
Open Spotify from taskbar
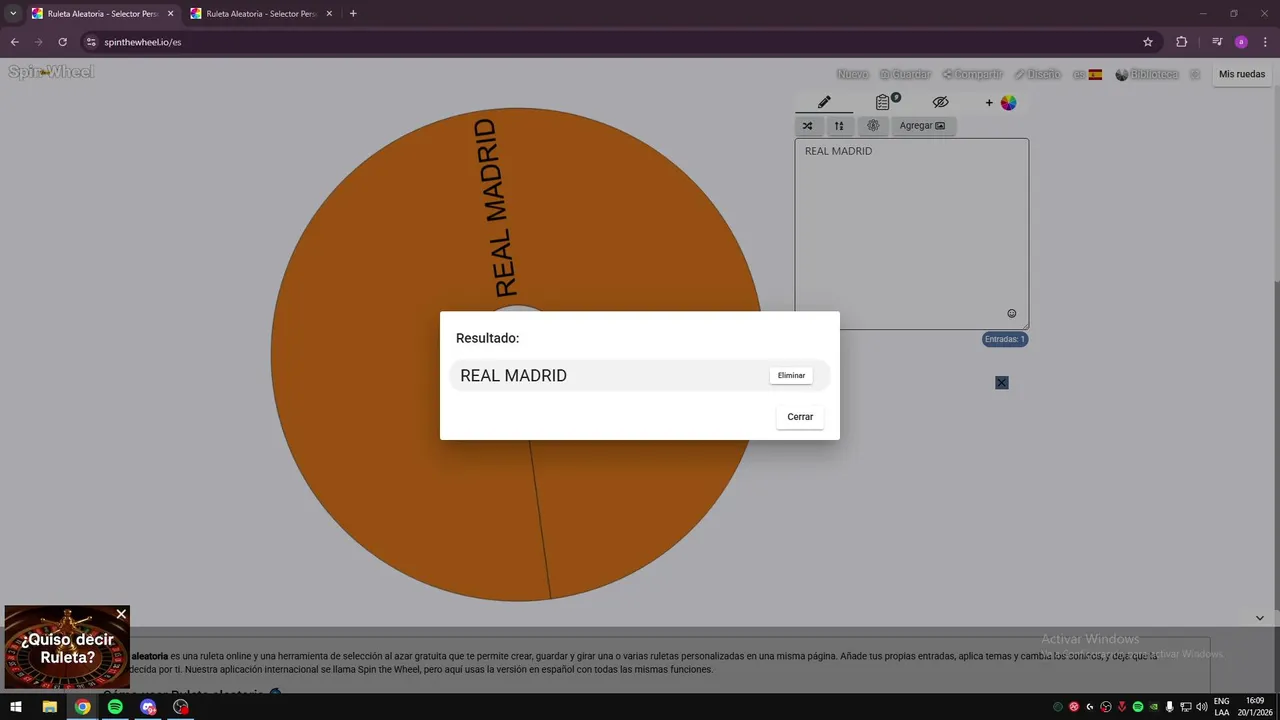[x=115, y=707]
